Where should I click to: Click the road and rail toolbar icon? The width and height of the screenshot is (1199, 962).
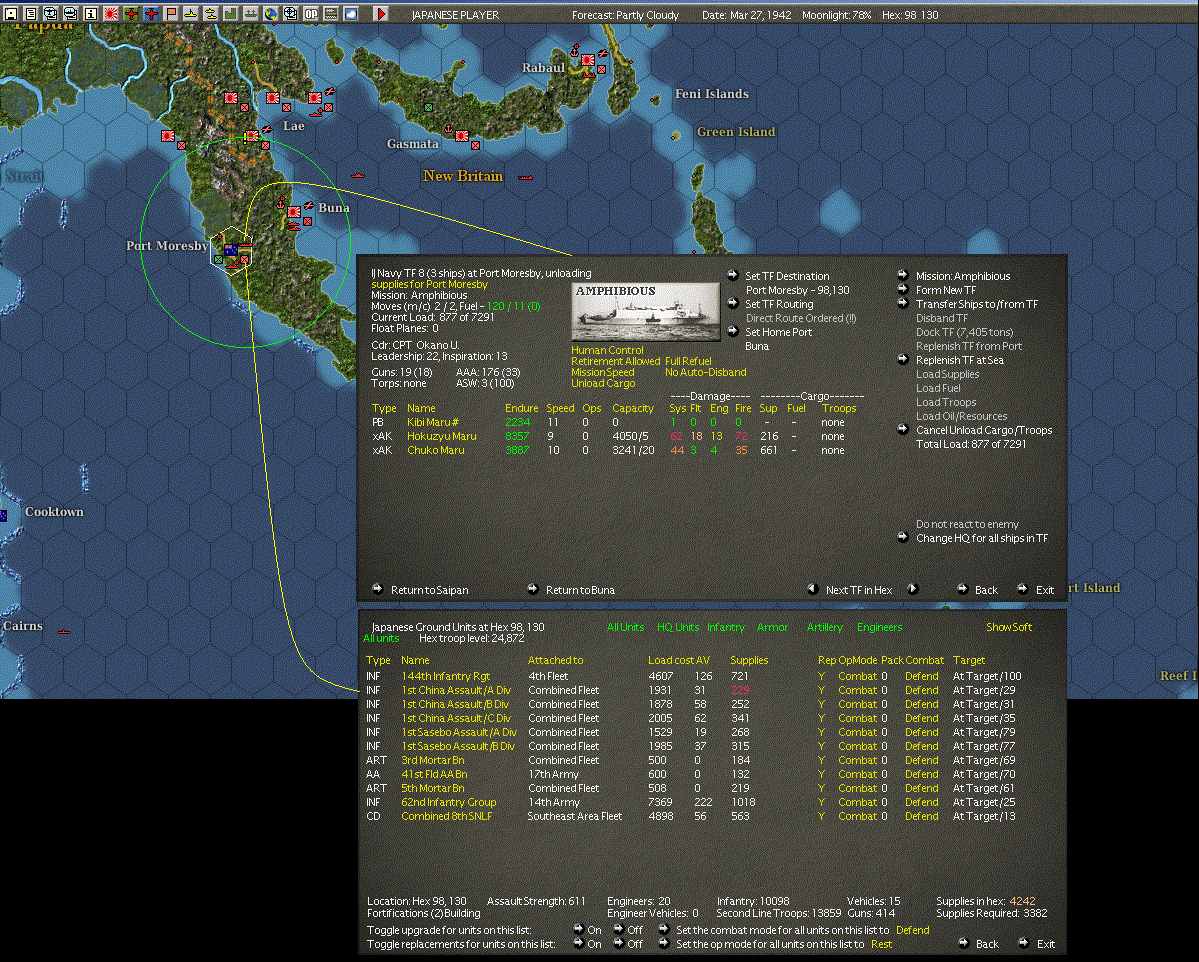pos(330,14)
